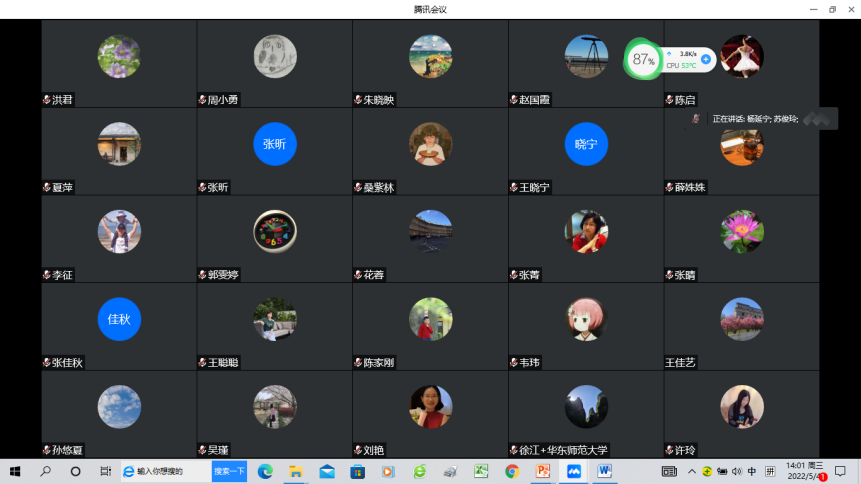Select participant tile named 张昕
Viewport: 861px width, 484px height.
tap(274, 152)
